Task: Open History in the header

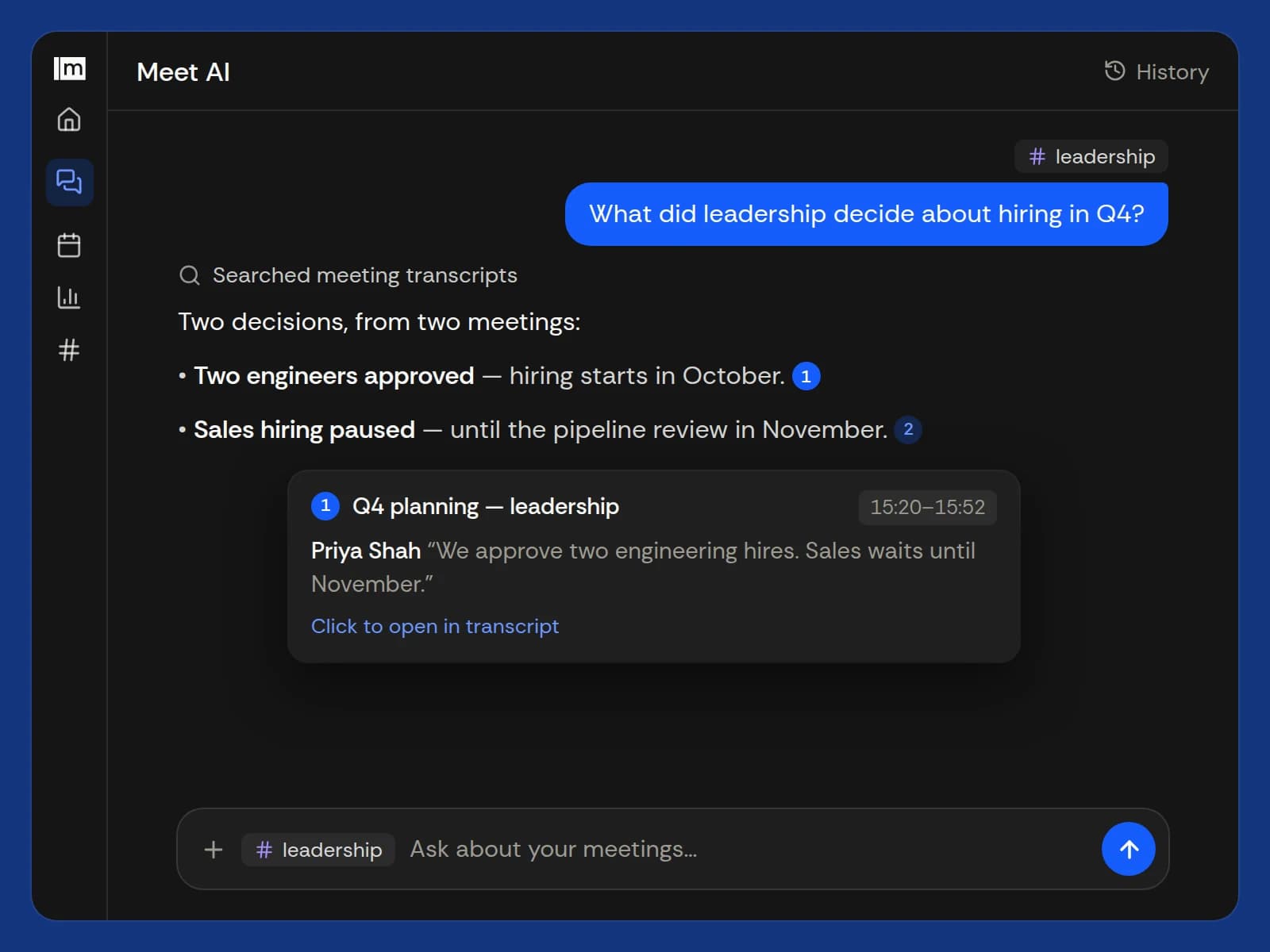Action: (x=1156, y=71)
